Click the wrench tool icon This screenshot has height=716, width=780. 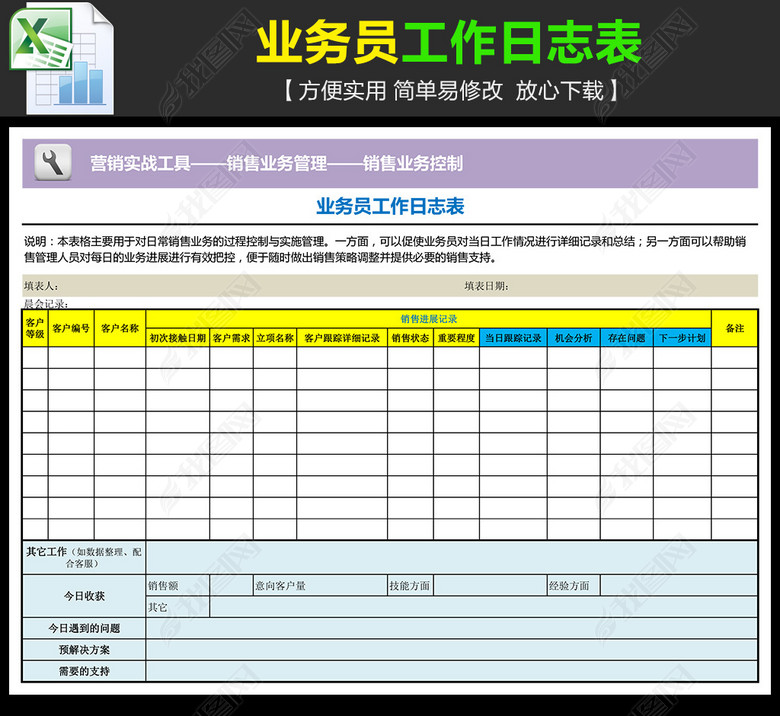pyautogui.click(x=53, y=163)
